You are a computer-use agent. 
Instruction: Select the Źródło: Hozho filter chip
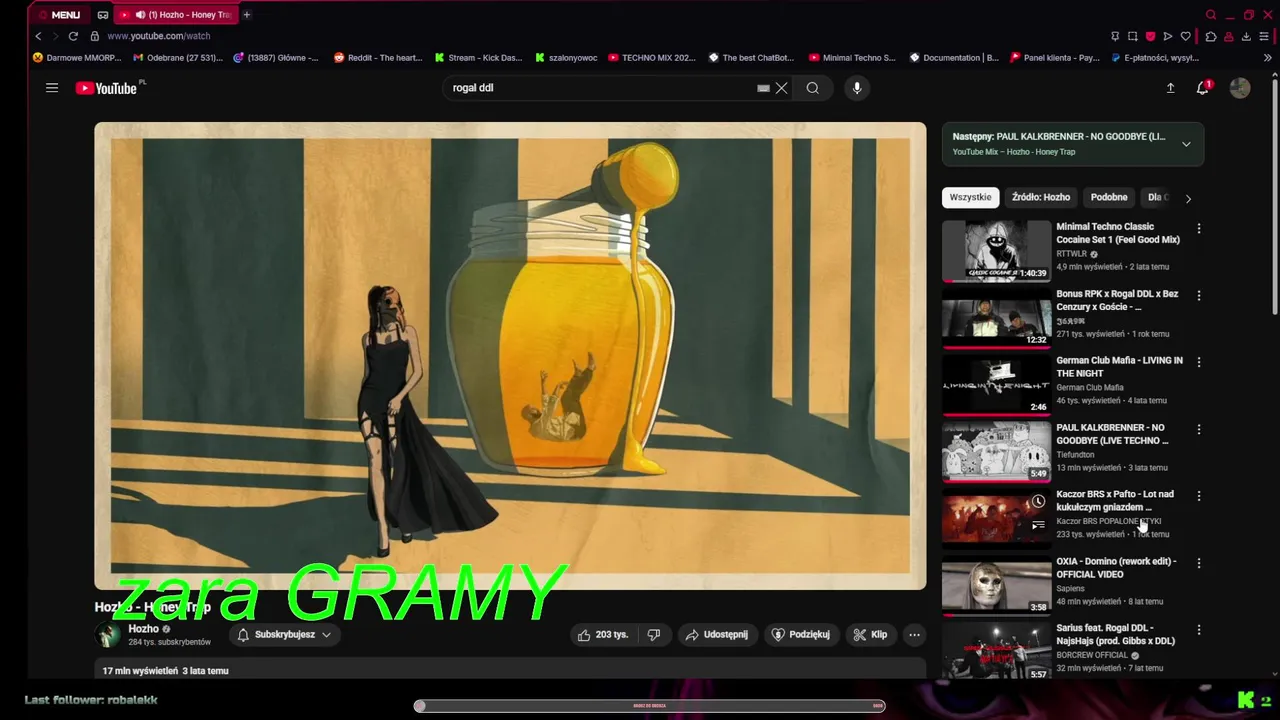[x=1040, y=197]
